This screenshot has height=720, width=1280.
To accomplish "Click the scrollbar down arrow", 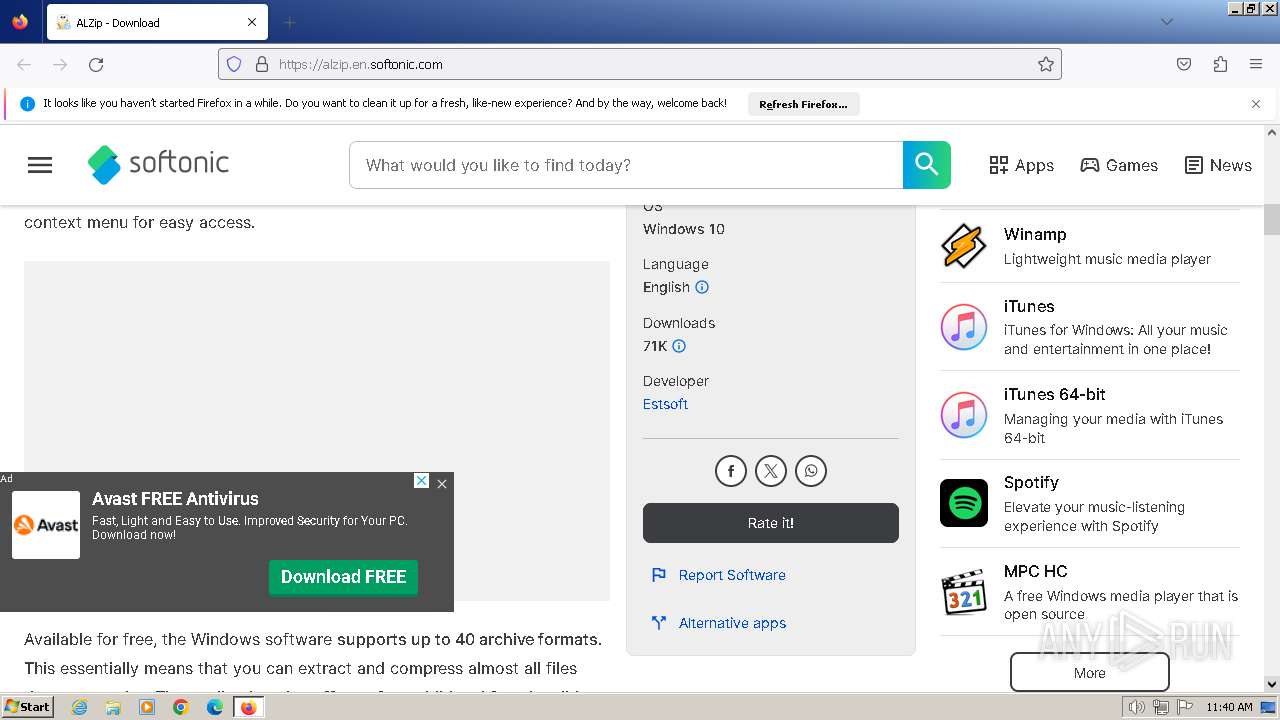I will (x=1272, y=684).
